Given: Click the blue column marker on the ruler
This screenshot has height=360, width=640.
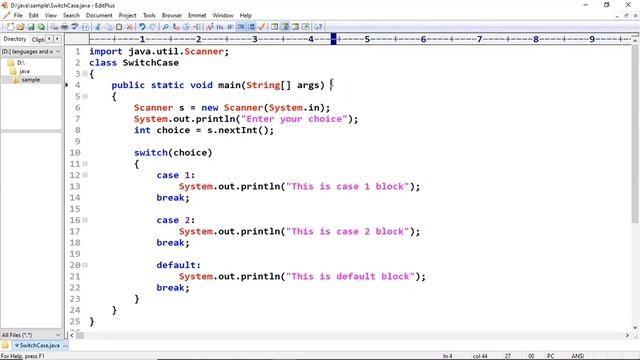Looking at the screenshot, I should click(x=333, y=39).
